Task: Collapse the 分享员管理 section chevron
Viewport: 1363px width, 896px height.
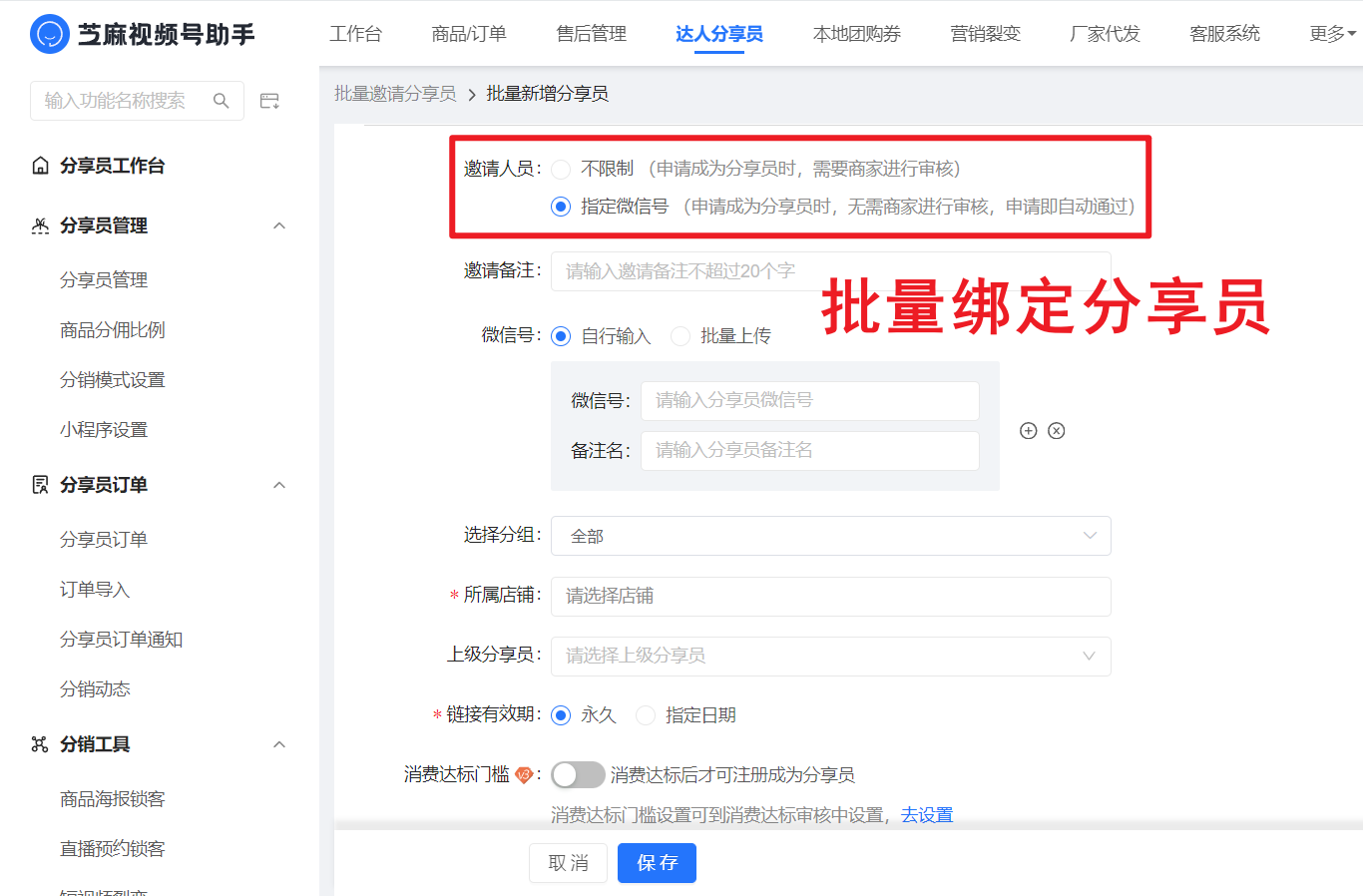Action: (279, 225)
